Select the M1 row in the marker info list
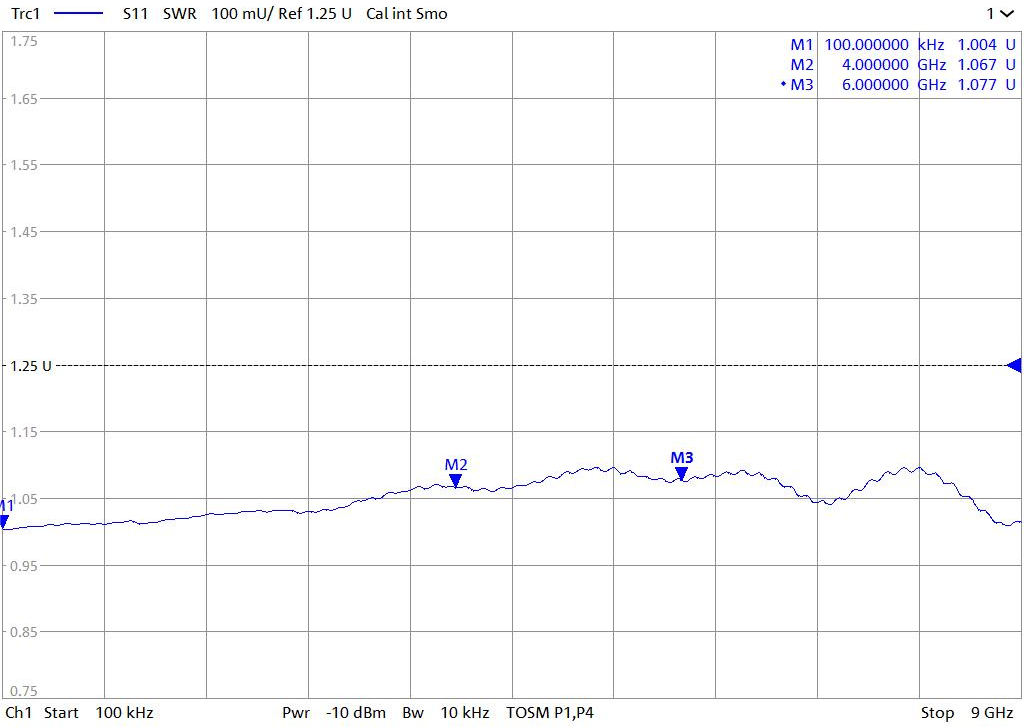The height and width of the screenshot is (727, 1024). 902,45
